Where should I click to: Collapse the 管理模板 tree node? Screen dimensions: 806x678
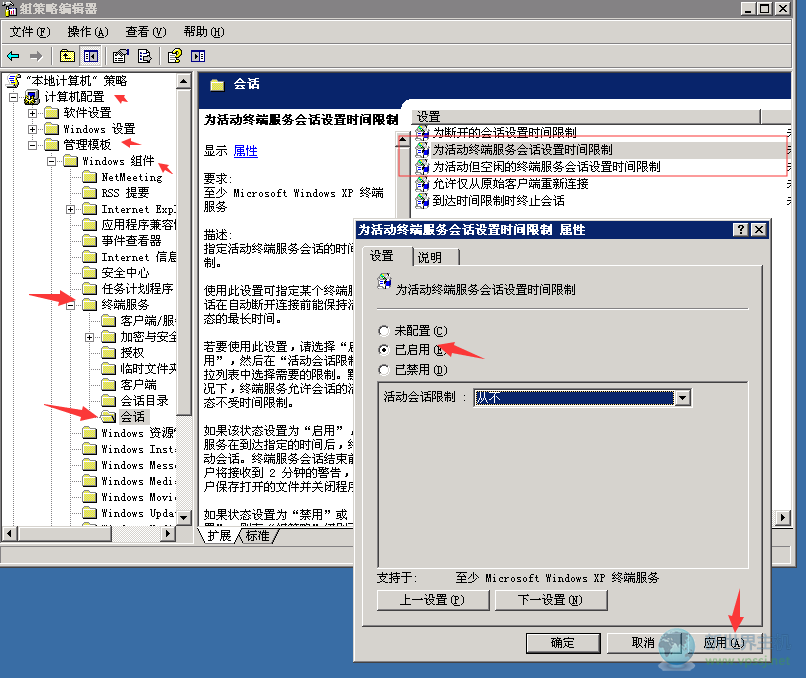(32, 145)
